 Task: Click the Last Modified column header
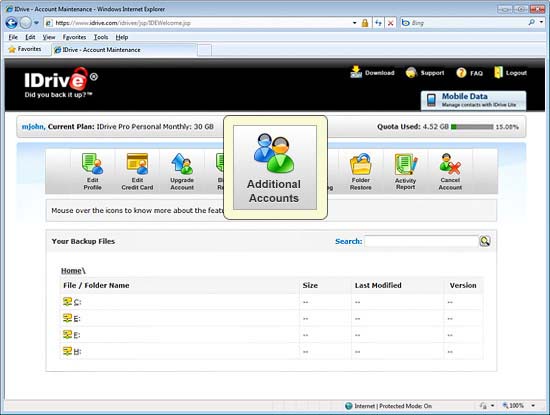pos(378,285)
